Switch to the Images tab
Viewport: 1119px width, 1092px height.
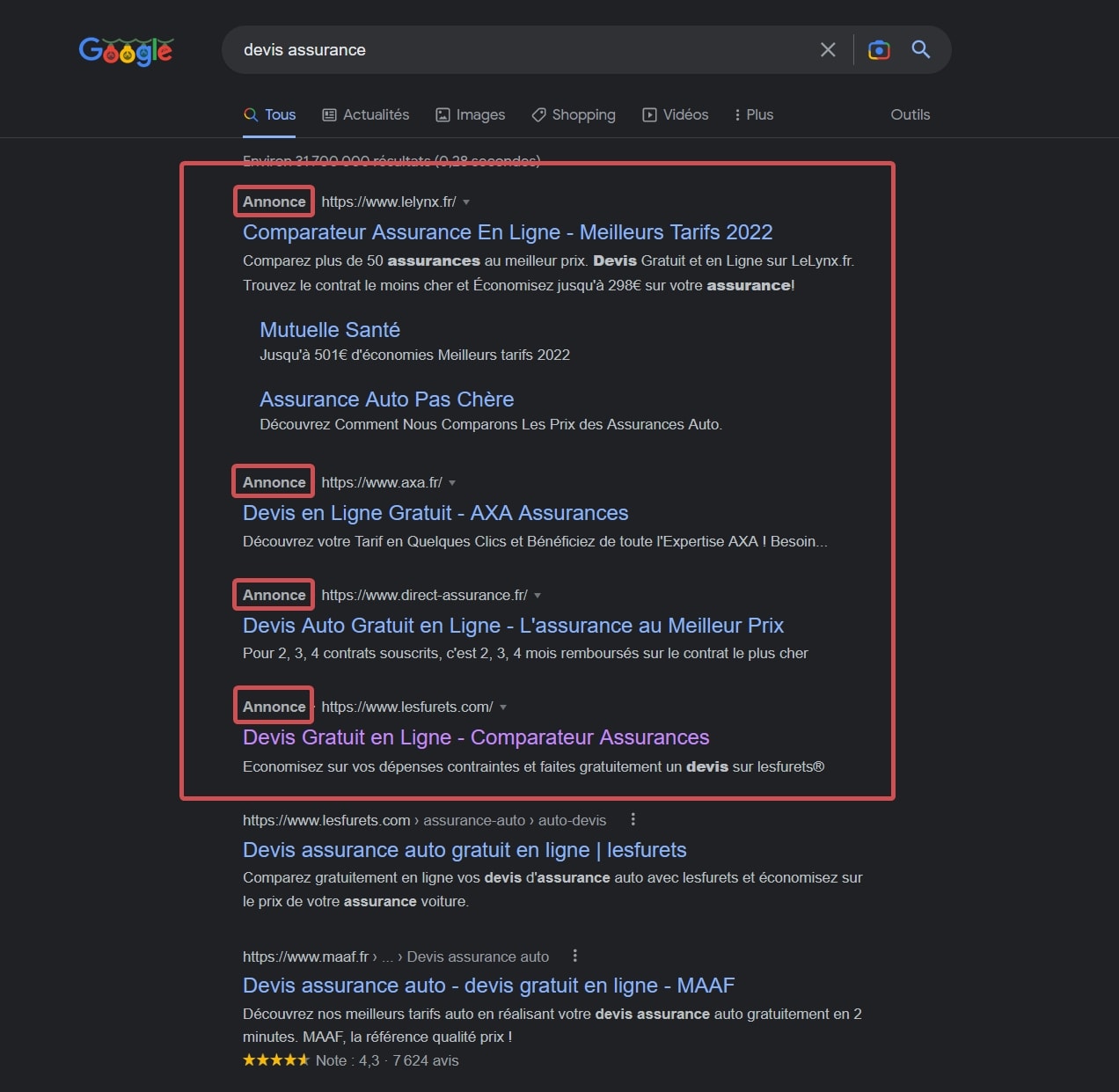471,114
